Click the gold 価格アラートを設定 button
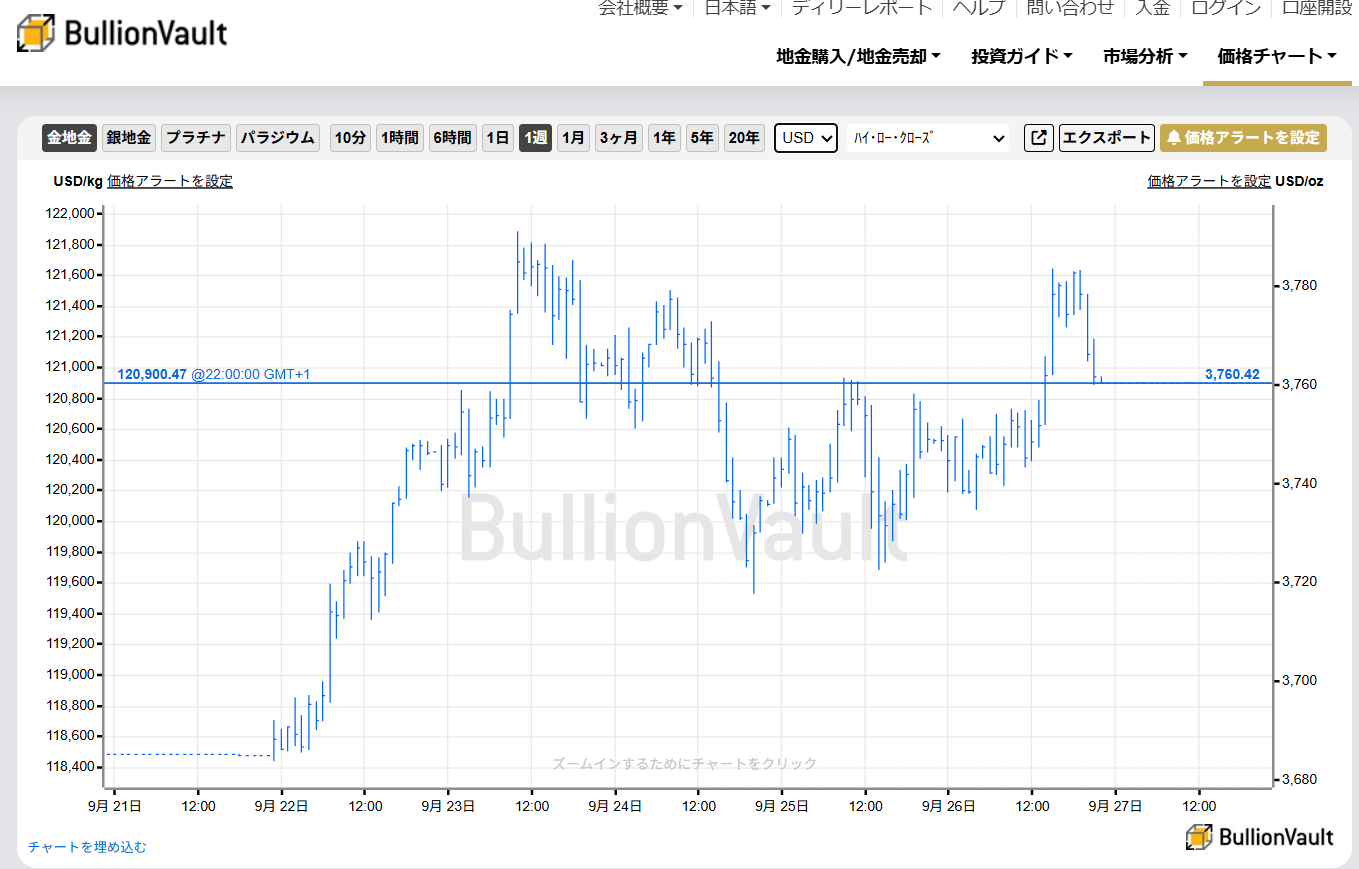1359x869 pixels. [x=1243, y=138]
